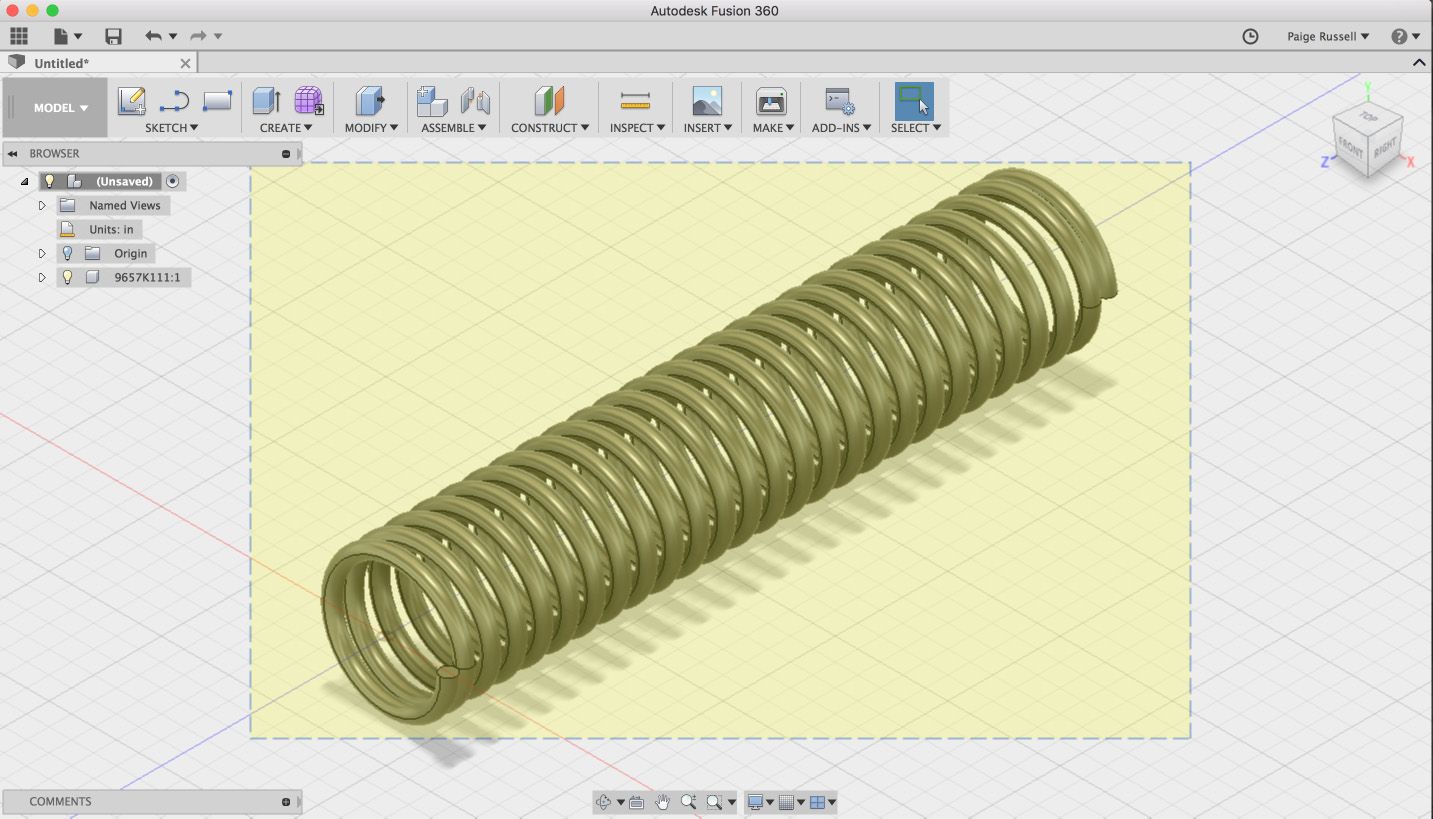This screenshot has height=819, width=1433.
Task: Click the activate radio button beside (Unsaved)
Action: (x=173, y=181)
